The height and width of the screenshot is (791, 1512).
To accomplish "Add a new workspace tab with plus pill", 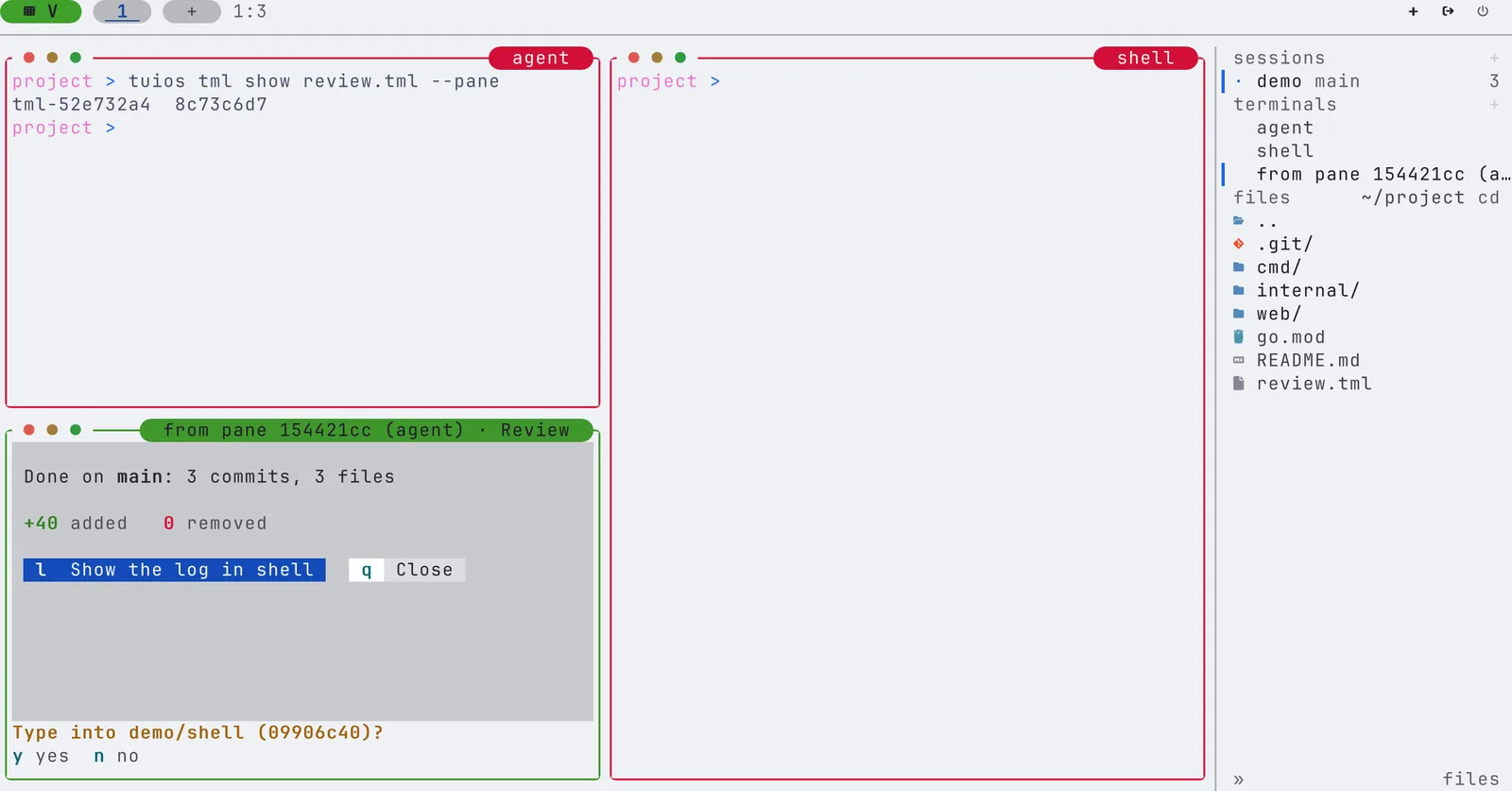I will tap(192, 11).
